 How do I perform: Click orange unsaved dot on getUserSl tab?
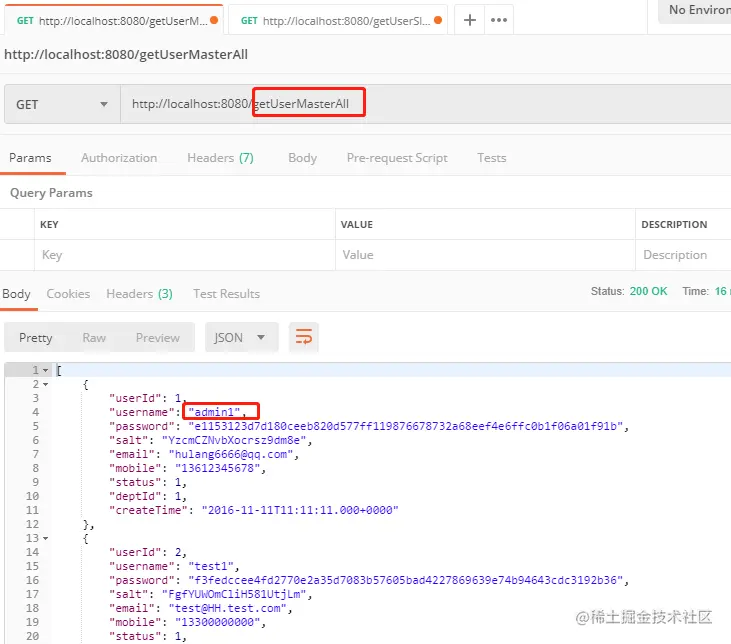pos(437,20)
